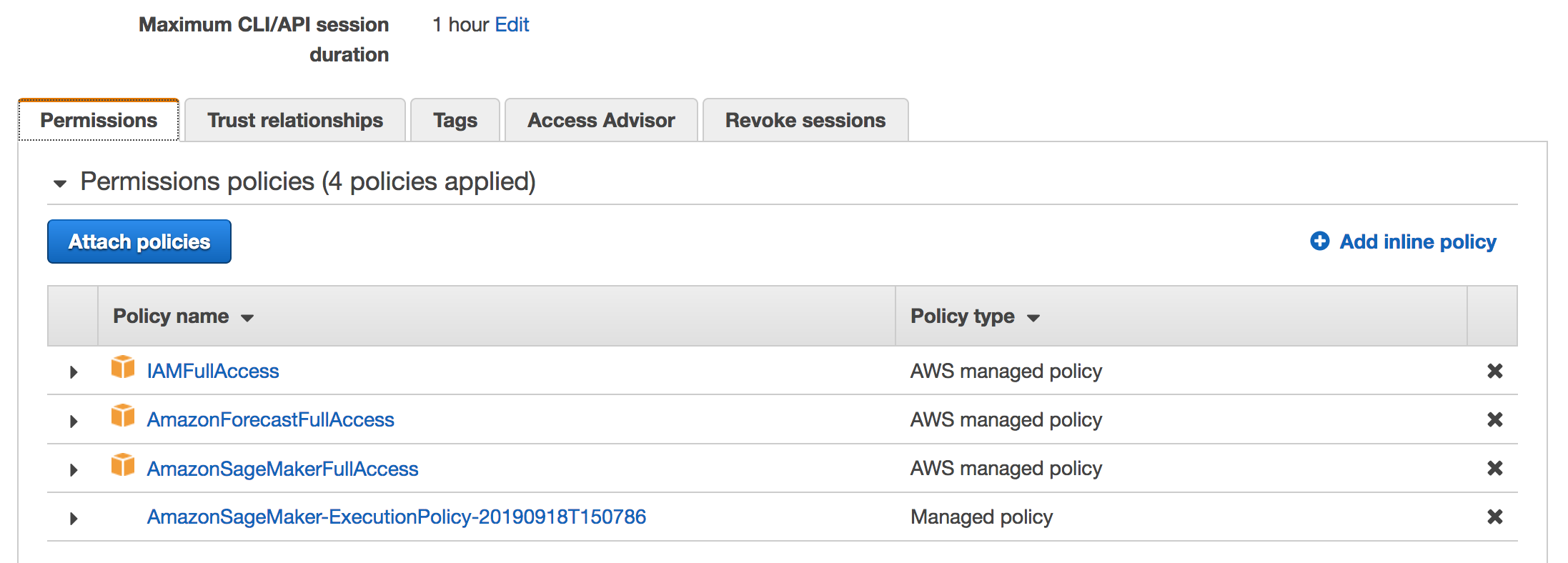Detach AmazonForecastFullAccess using its X icon

click(x=1495, y=419)
